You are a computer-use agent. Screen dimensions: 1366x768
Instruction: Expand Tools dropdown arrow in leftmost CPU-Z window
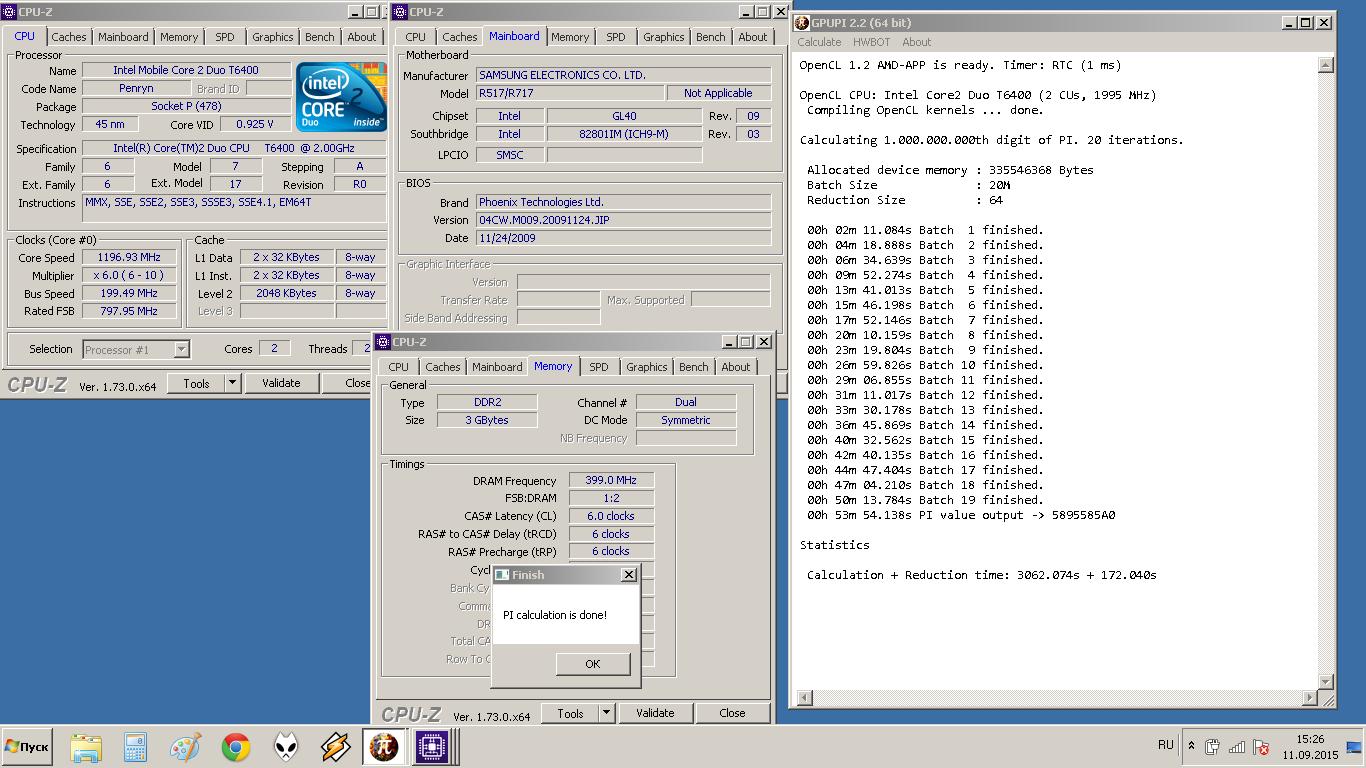tap(232, 383)
